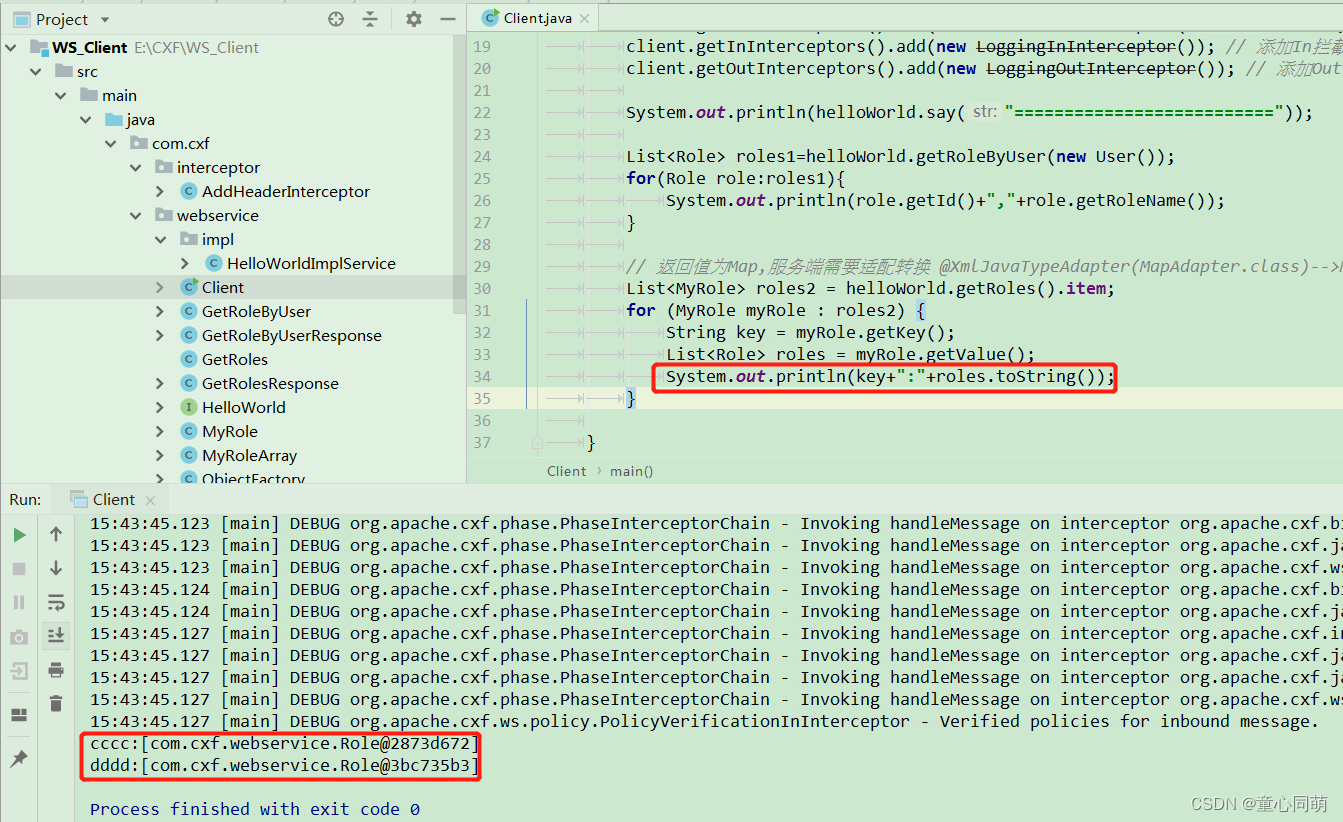
Task: Select GetRoleByUserResponse in project tree
Action: coord(291,335)
